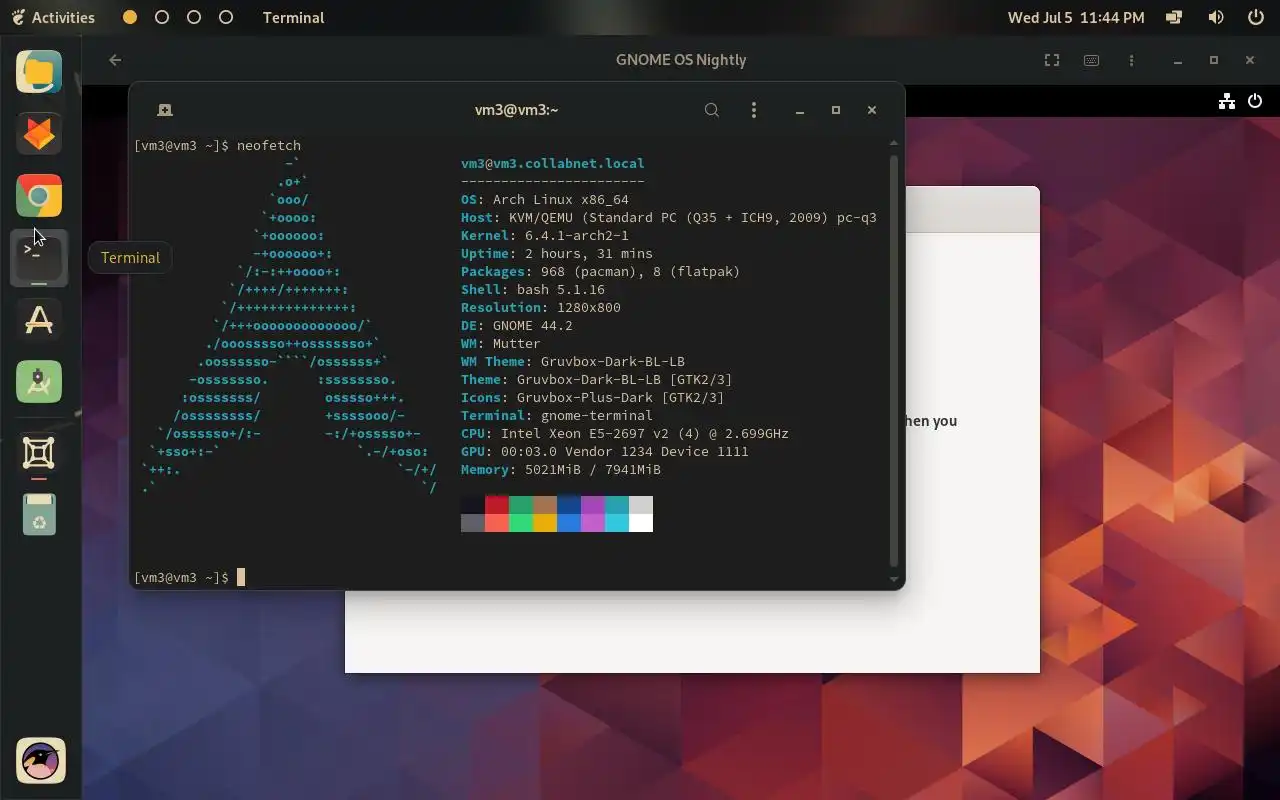Click the 'Resolution: 1280x800' line
The width and height of the screenshot is (1280, 800).
tap(541, 307)
